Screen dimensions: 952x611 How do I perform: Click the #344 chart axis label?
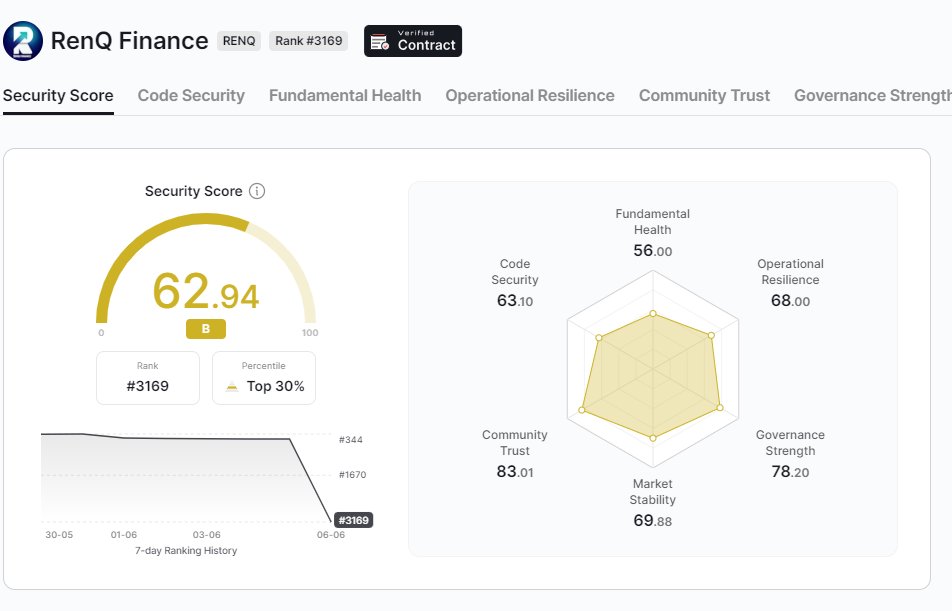click(350, 440)
